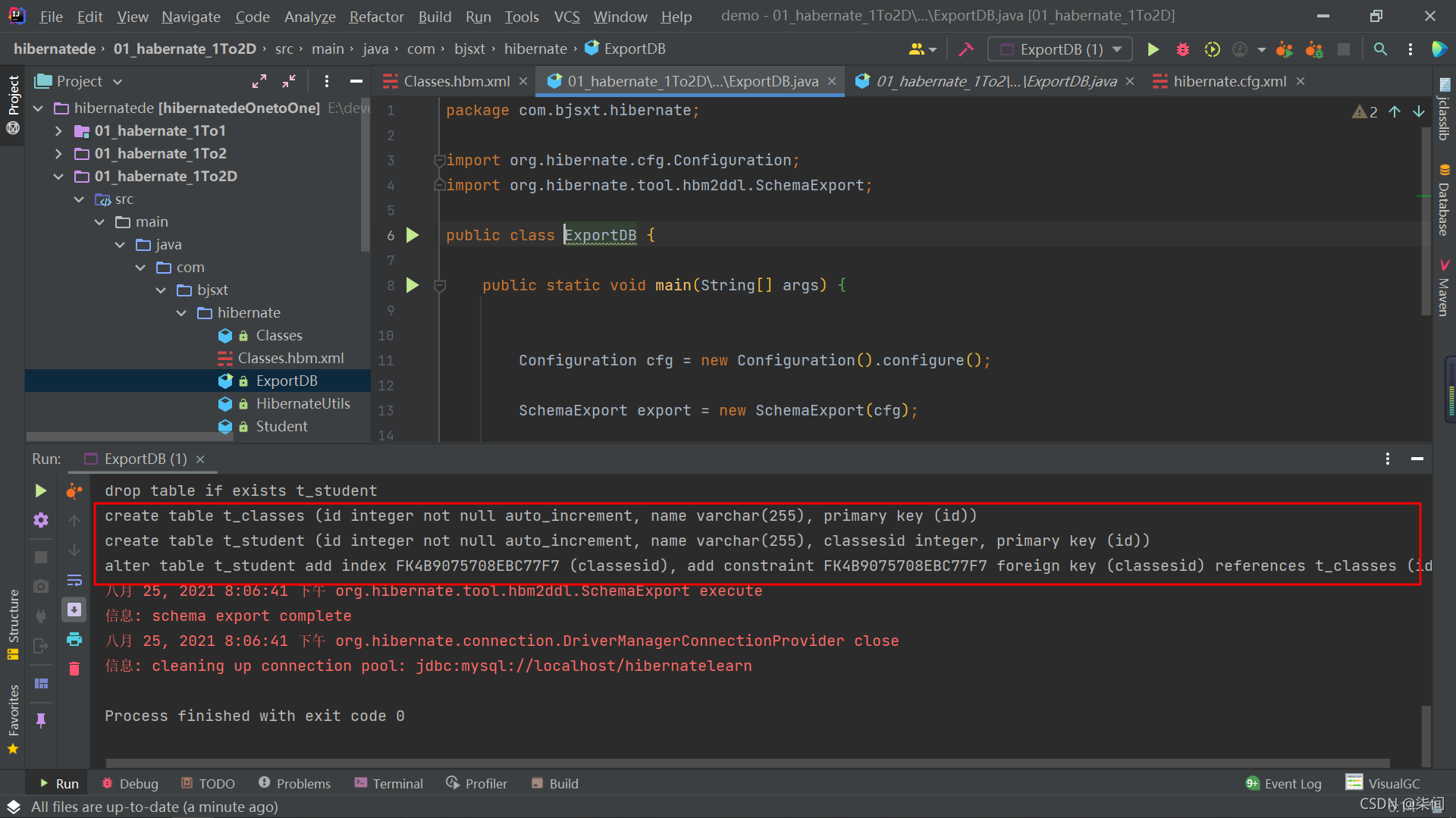This screenshot has height=818, width=1456.
Task: Open the Maven side panel
Action: coord(1444,288)
